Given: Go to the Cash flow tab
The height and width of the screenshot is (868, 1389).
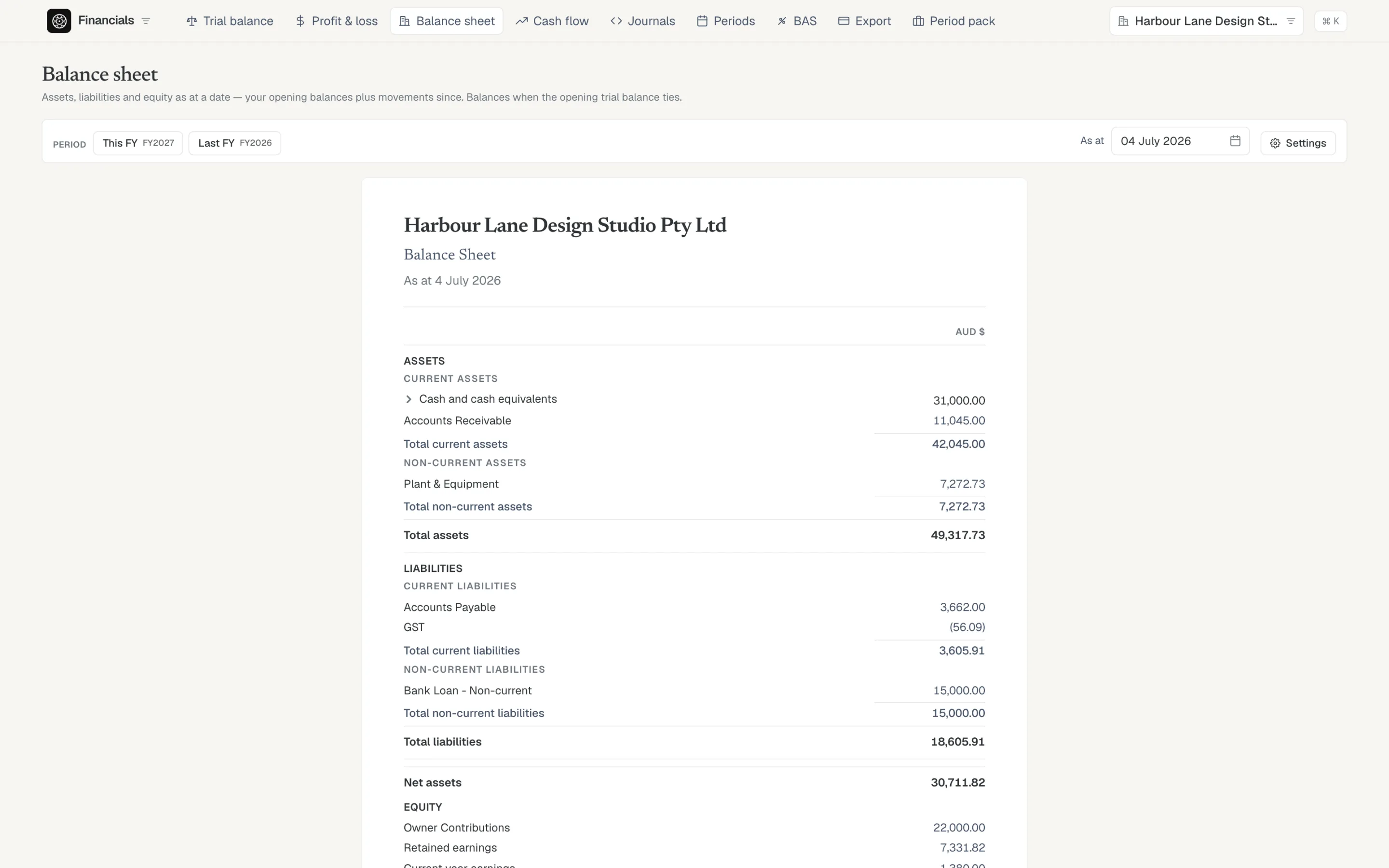Looking at the screenshot, I should [552, 21].
